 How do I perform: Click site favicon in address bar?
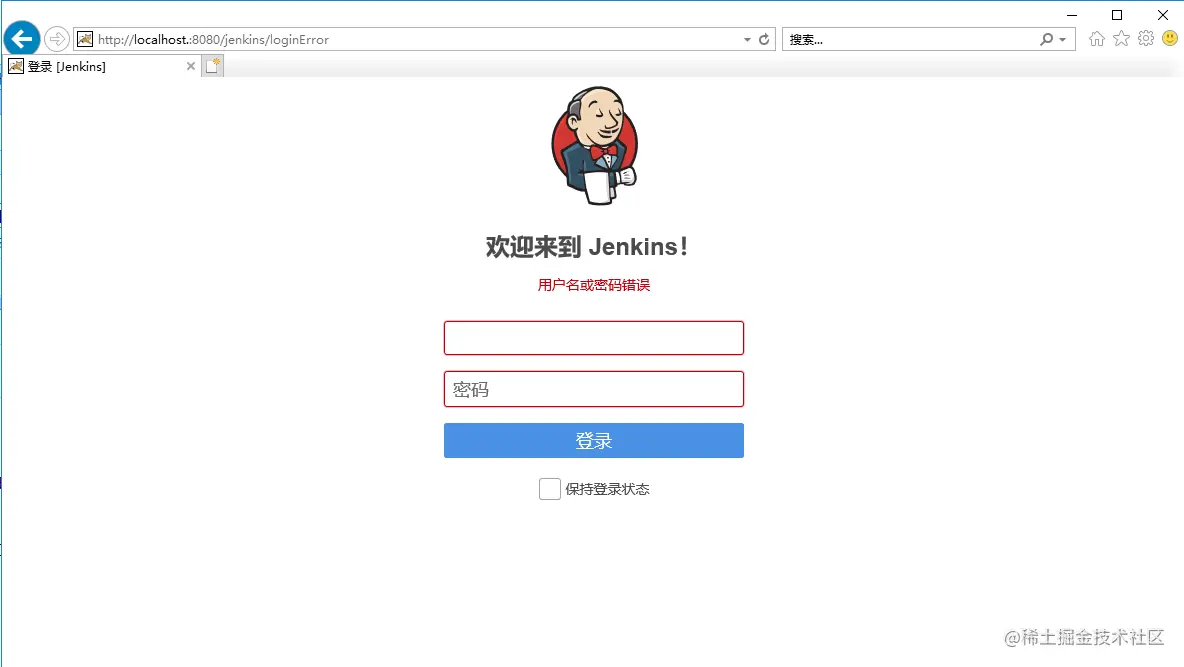tap(85, 39)
